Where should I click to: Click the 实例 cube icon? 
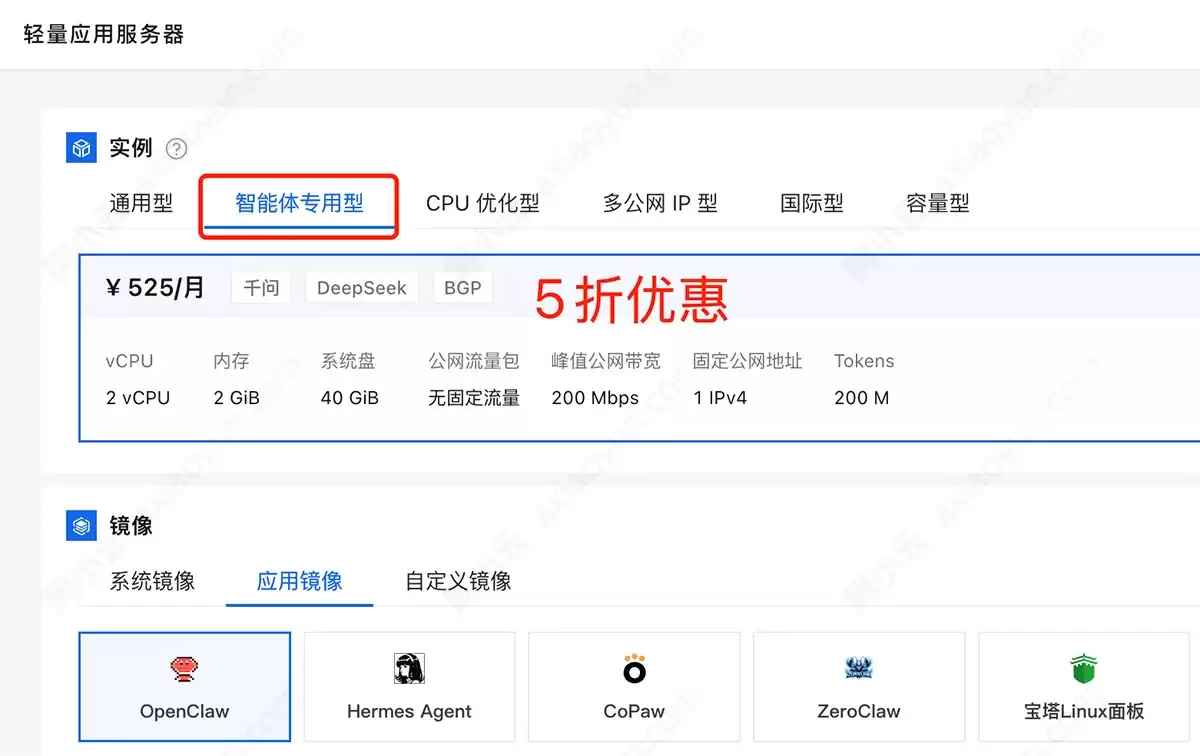pos(81,148)
